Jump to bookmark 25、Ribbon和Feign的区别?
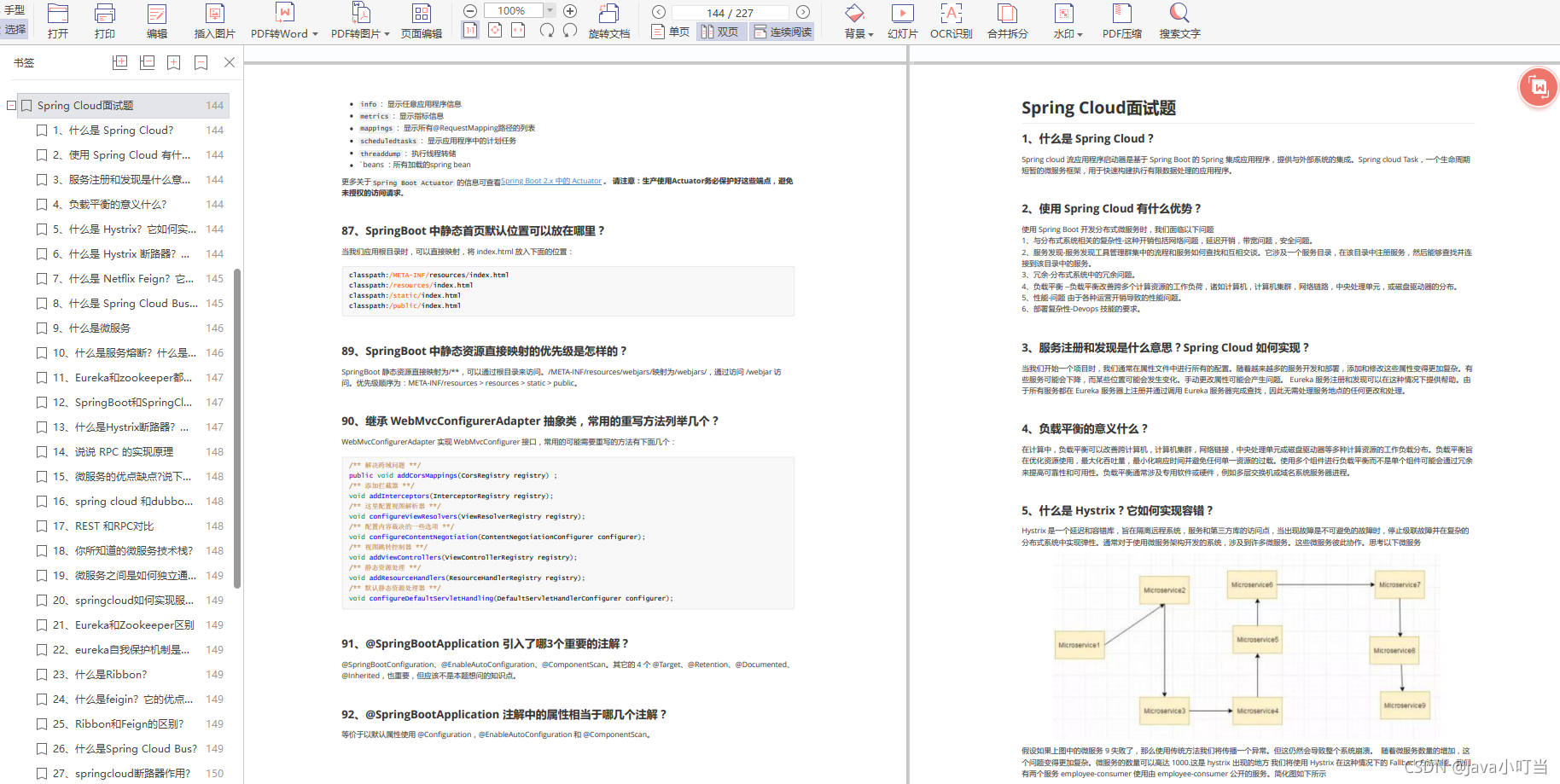1560x784 pixels. coord(119,724)
